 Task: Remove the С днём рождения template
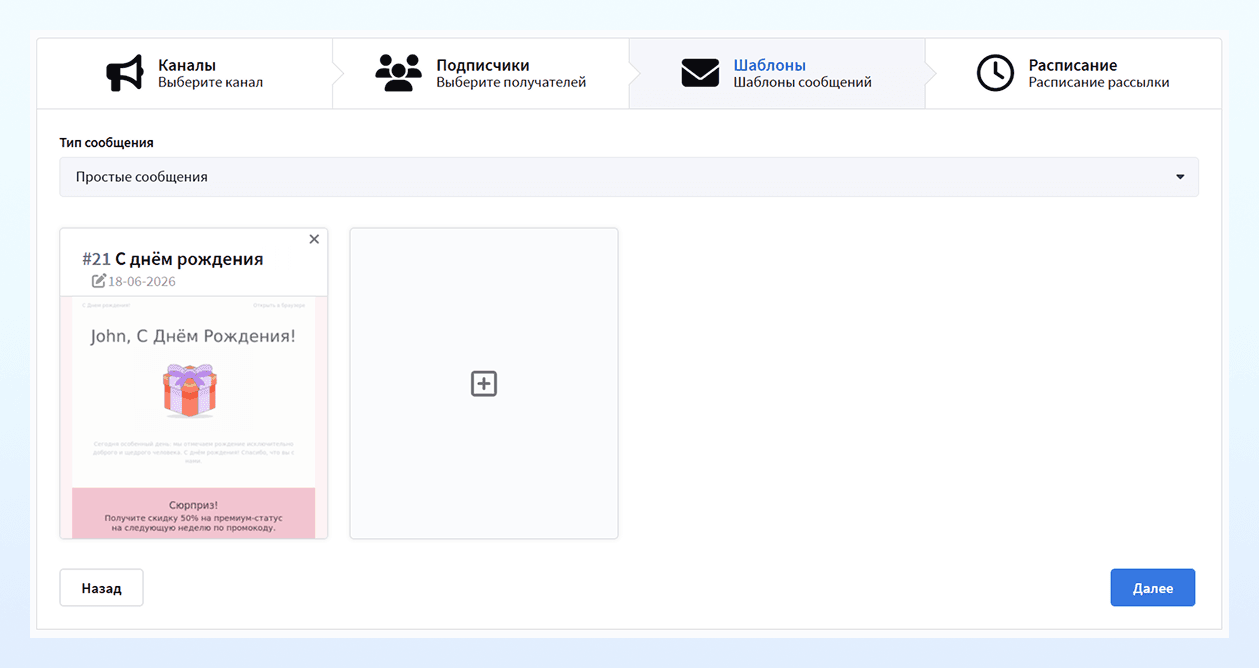click(314, 239)
